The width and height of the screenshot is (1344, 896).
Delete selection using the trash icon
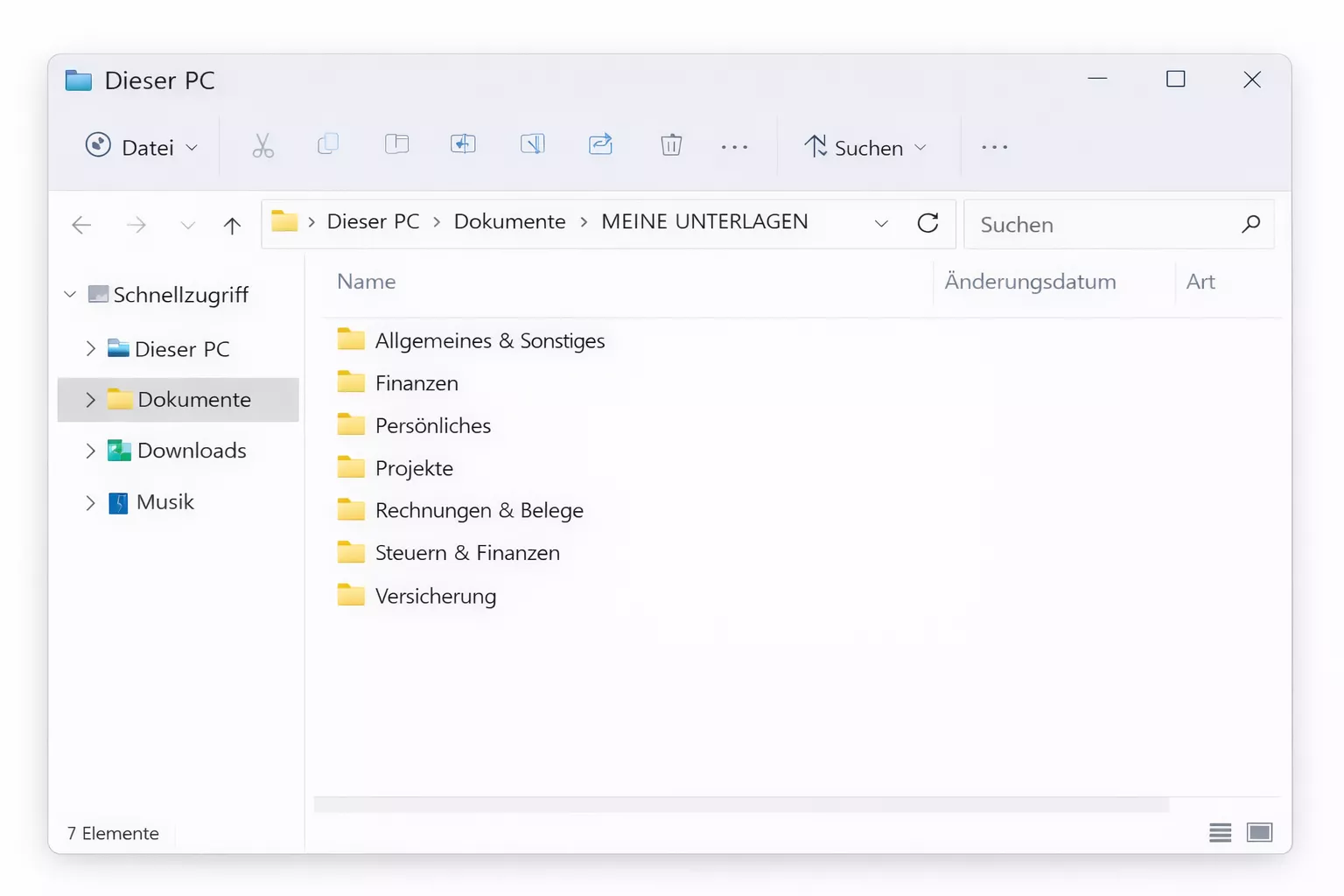(x=671, y=145)
